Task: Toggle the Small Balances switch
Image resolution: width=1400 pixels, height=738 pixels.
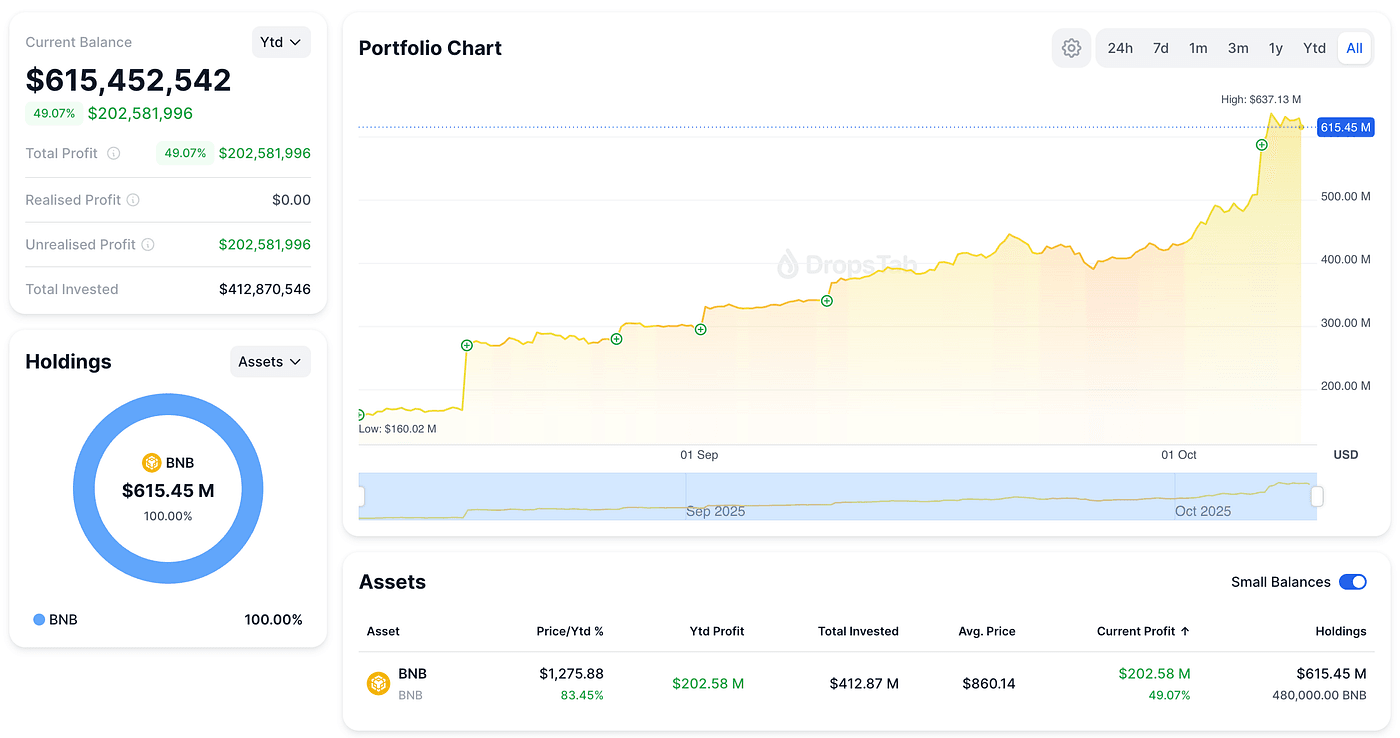Action: coord(1352,582)
